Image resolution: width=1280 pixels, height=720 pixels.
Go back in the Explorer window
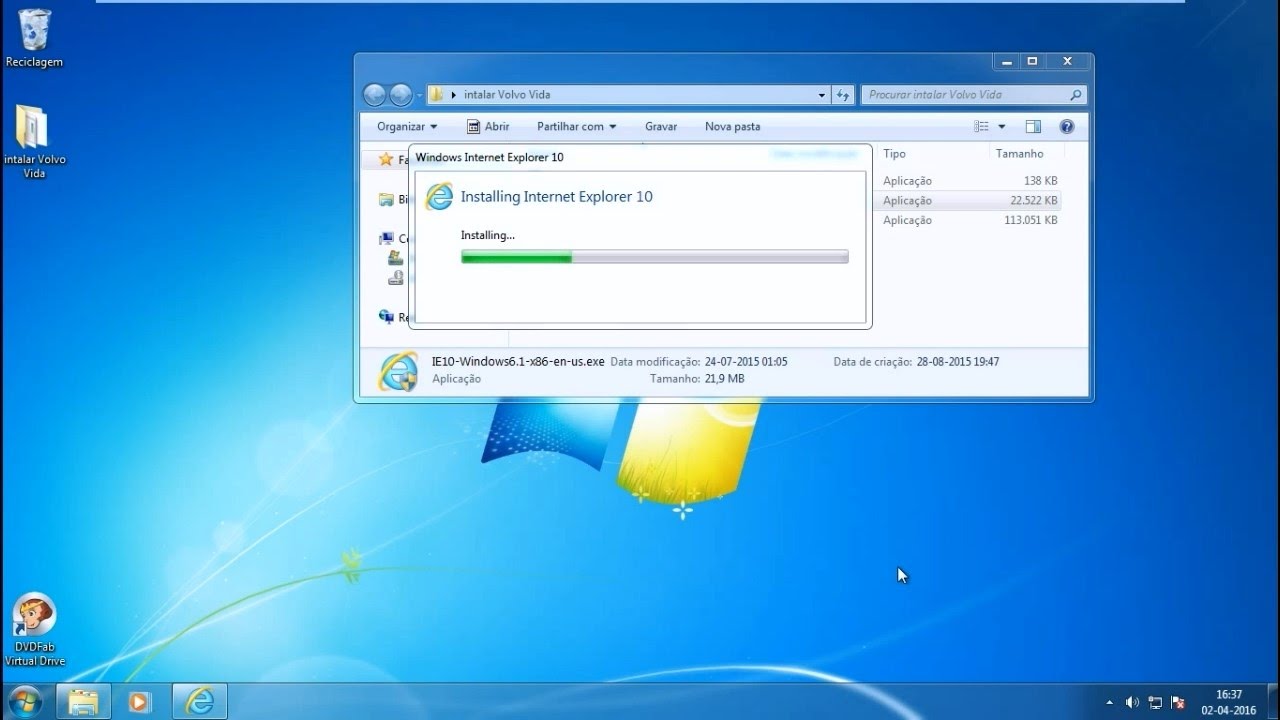pos(375,95)
